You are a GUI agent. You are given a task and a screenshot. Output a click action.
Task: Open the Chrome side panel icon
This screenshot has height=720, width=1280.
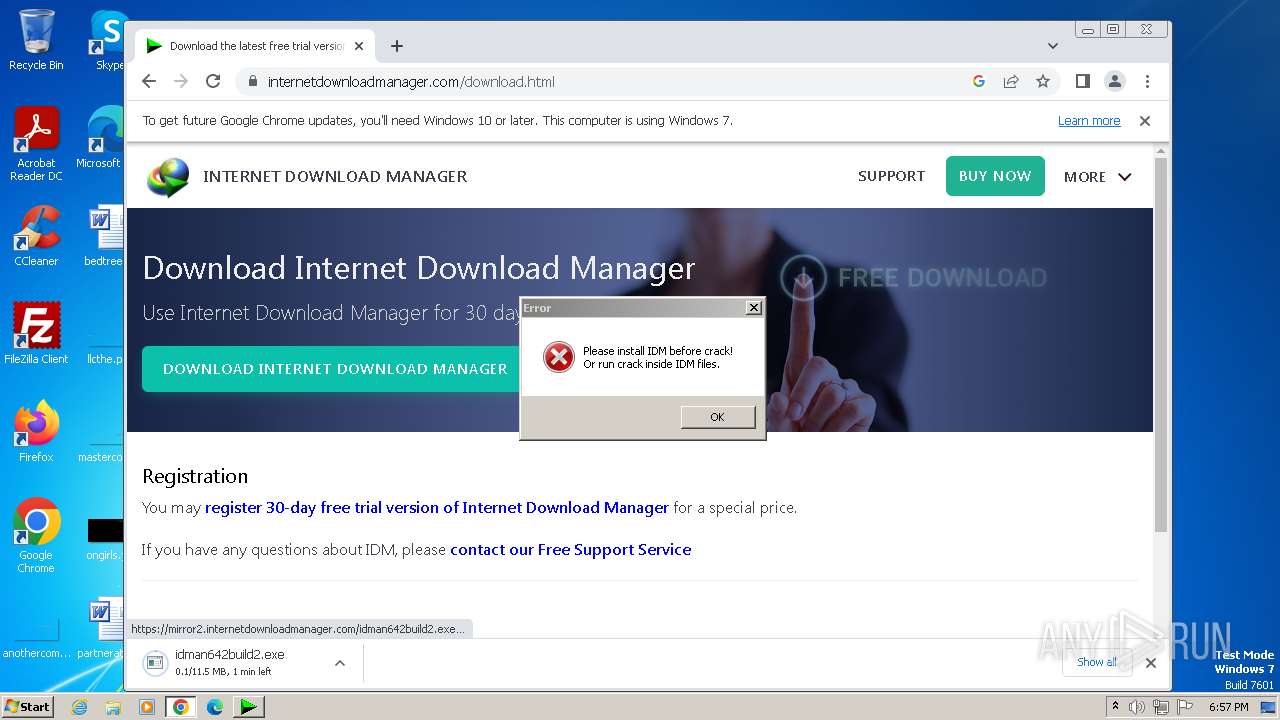[x=1082, y=81]
